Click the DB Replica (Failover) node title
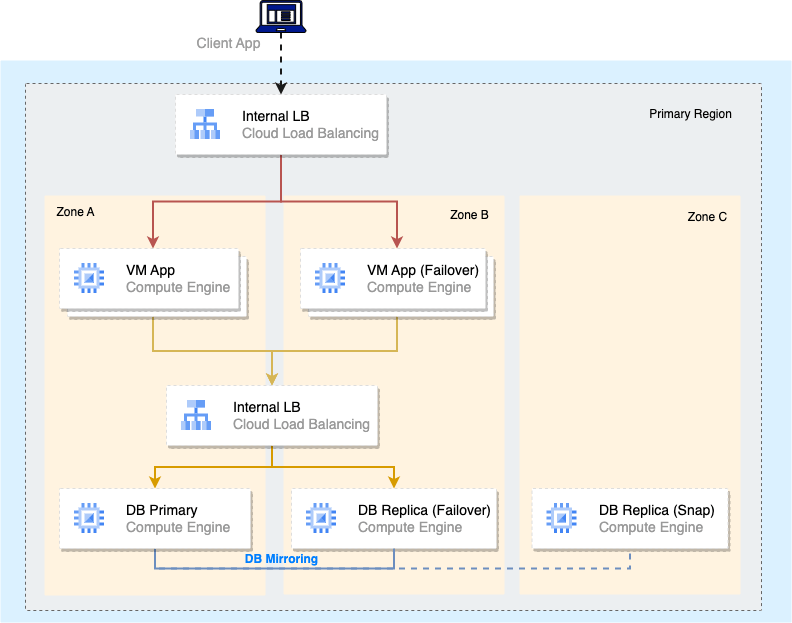Viewport: 792px width, 623px height. point(424,510)
